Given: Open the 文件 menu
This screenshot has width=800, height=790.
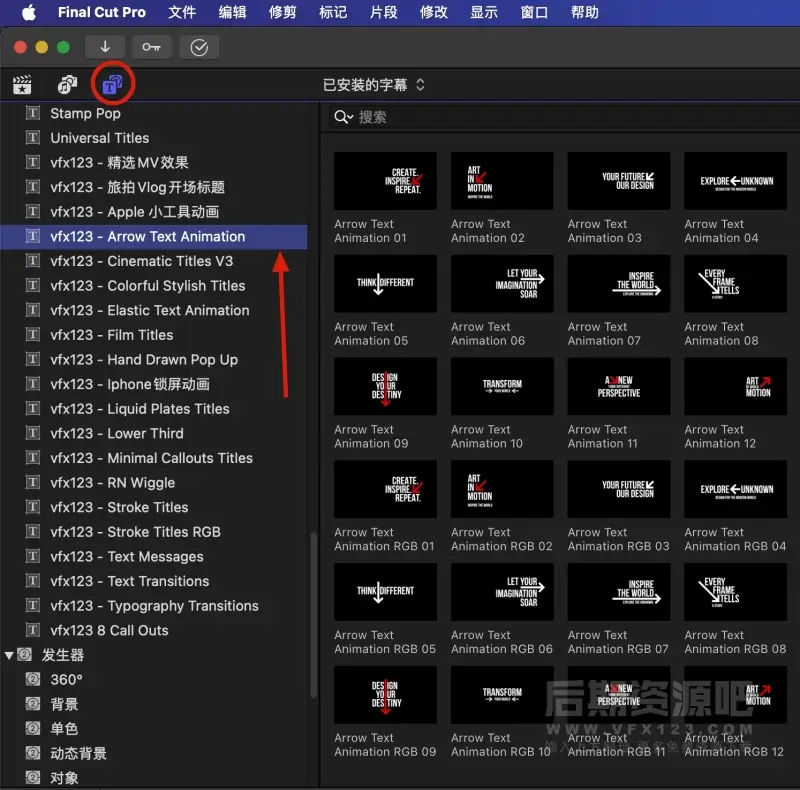Looking at the screenshot, I should click(182, 12).
